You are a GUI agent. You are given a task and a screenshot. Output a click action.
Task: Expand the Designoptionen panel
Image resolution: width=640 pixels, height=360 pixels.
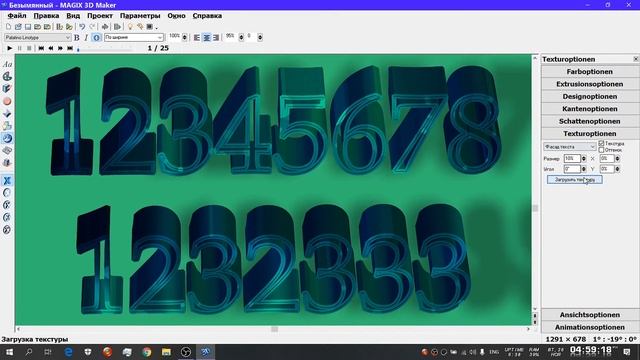tap(589, 96)
